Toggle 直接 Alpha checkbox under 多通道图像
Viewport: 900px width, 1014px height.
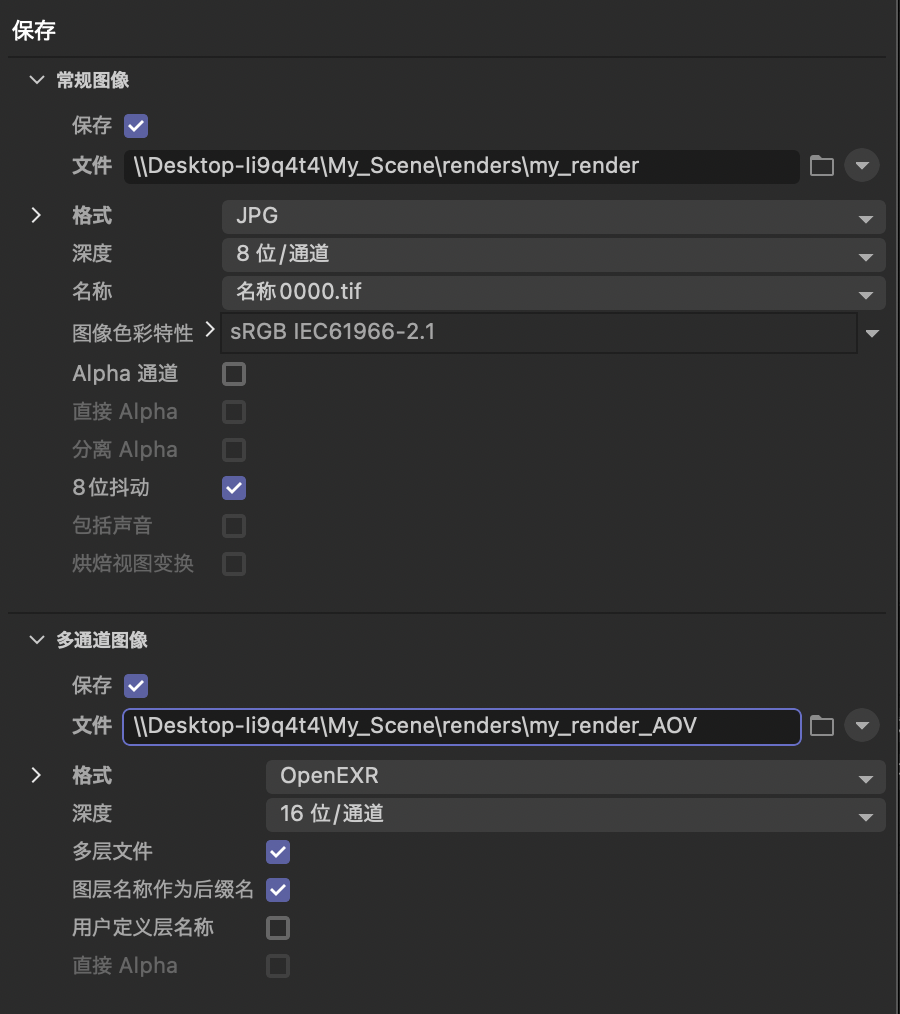(x=278, y=966)
